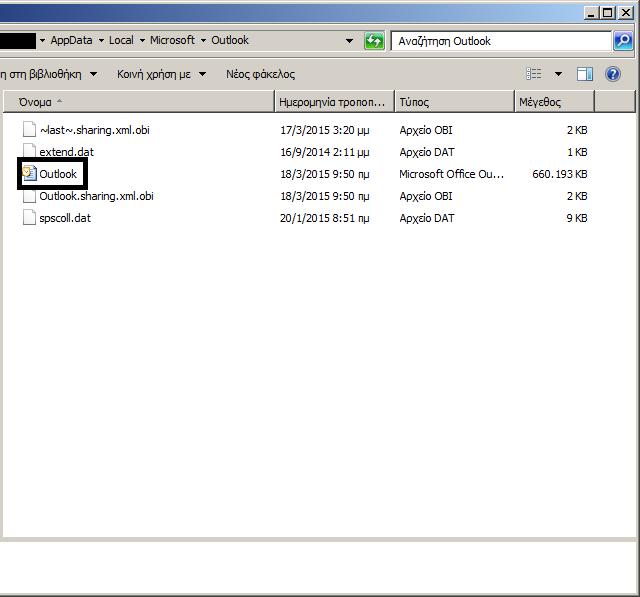Click the green refresh icon in address bar
640x597 pixels.
point(374,41)
